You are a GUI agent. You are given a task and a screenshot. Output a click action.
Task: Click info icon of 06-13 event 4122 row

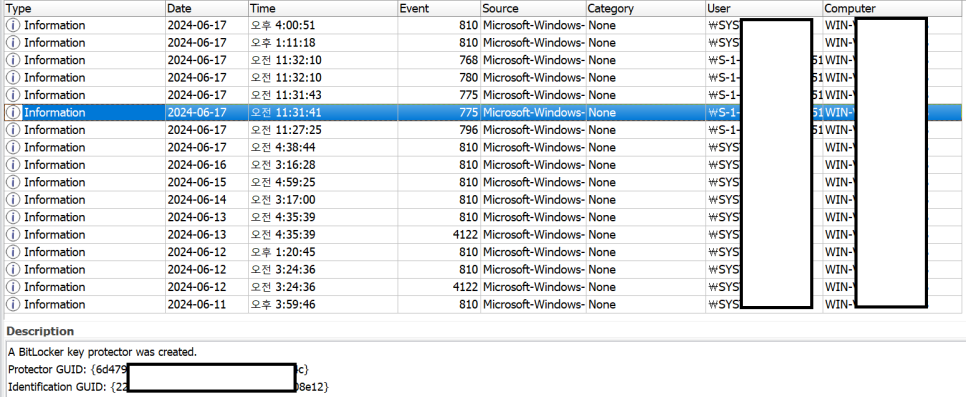(x=12, y=234)
